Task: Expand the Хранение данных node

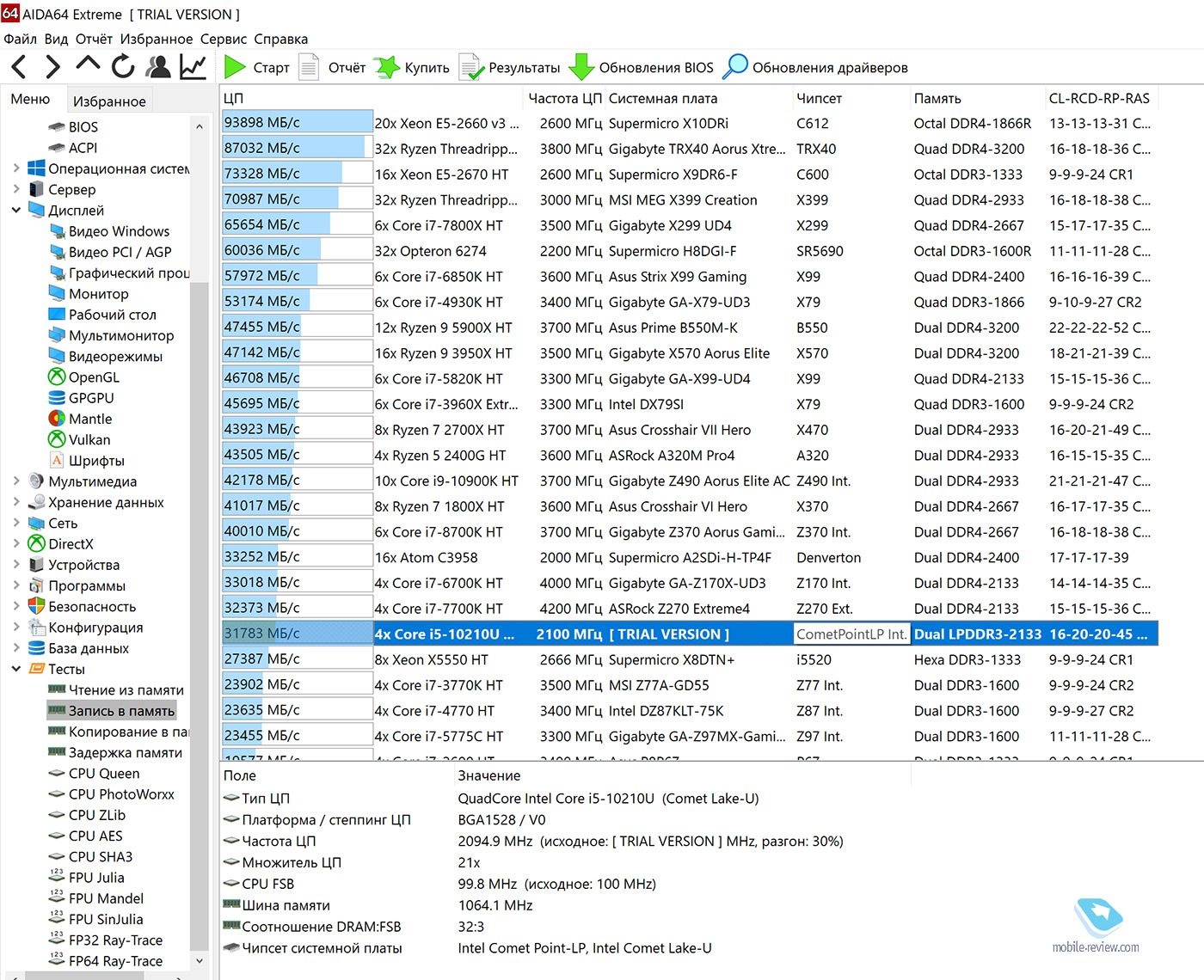Action: click(x=15, y=502)
